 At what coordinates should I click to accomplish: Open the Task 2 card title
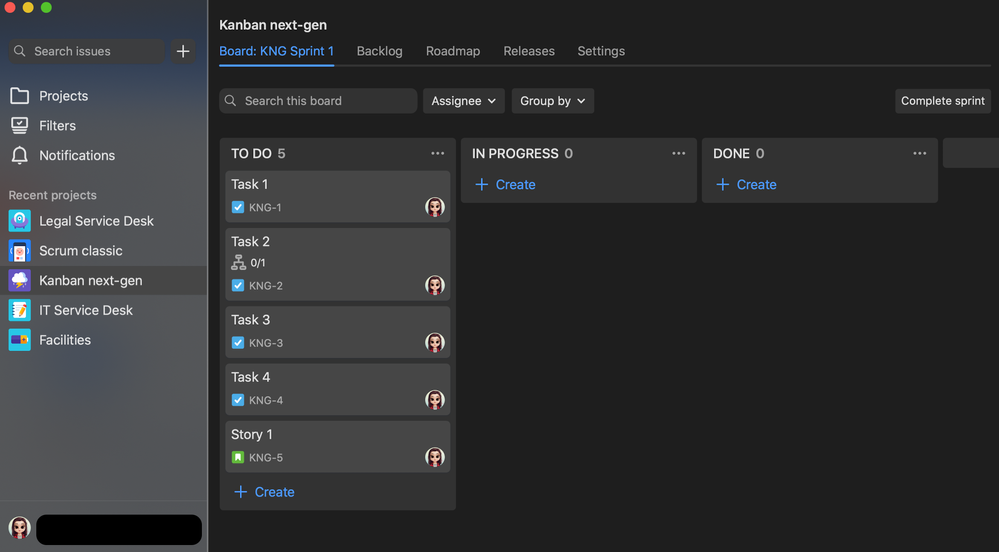click(250, 242)
